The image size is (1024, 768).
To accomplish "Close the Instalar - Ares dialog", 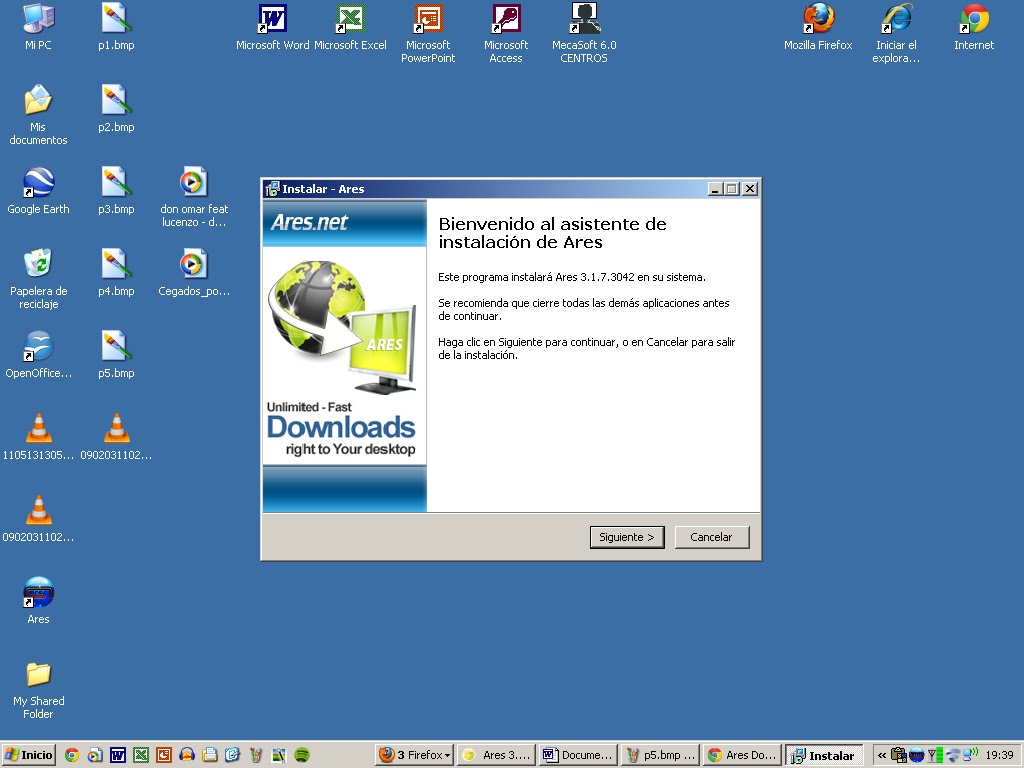I will pyautogui.click(x=750, y=189).
